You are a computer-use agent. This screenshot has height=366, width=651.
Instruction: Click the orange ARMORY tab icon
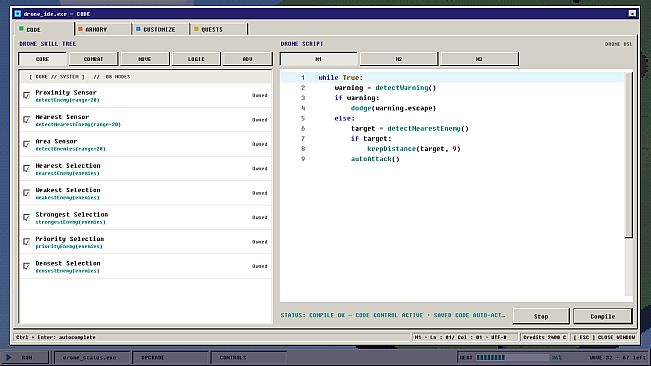81,29
